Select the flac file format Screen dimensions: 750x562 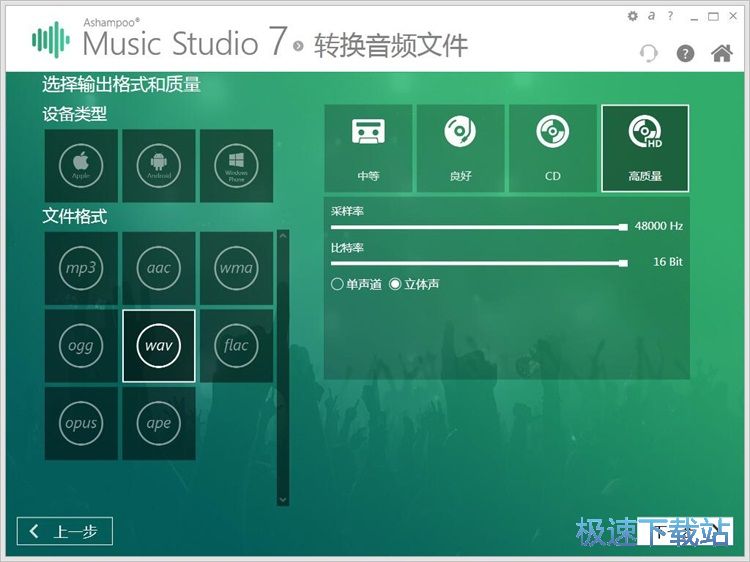pyautogui.click(x=236, y=346)
